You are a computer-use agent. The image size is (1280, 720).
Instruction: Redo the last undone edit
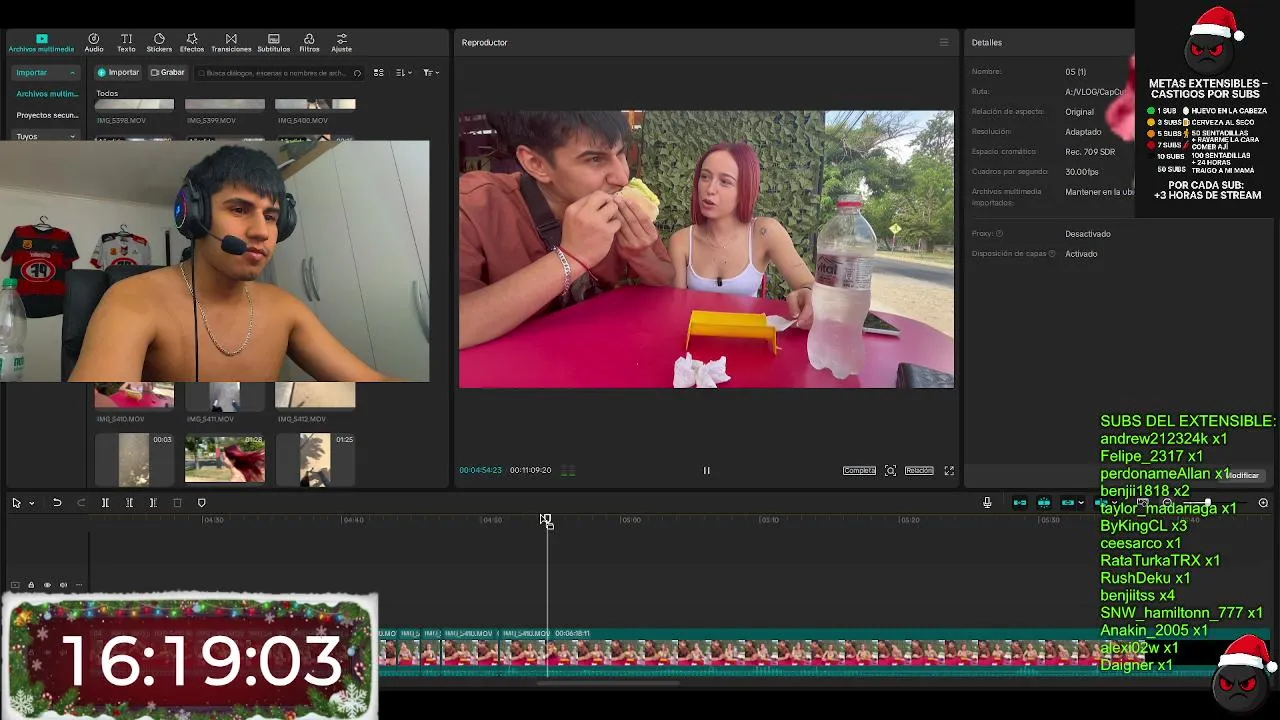click(81, 503)
